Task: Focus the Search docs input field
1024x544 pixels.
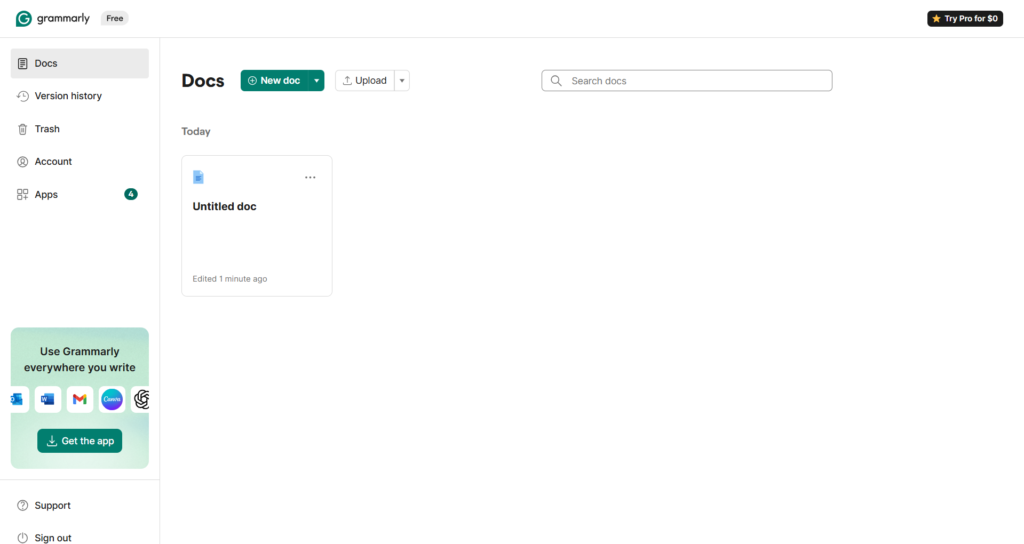Action: (x=687, y=80)
